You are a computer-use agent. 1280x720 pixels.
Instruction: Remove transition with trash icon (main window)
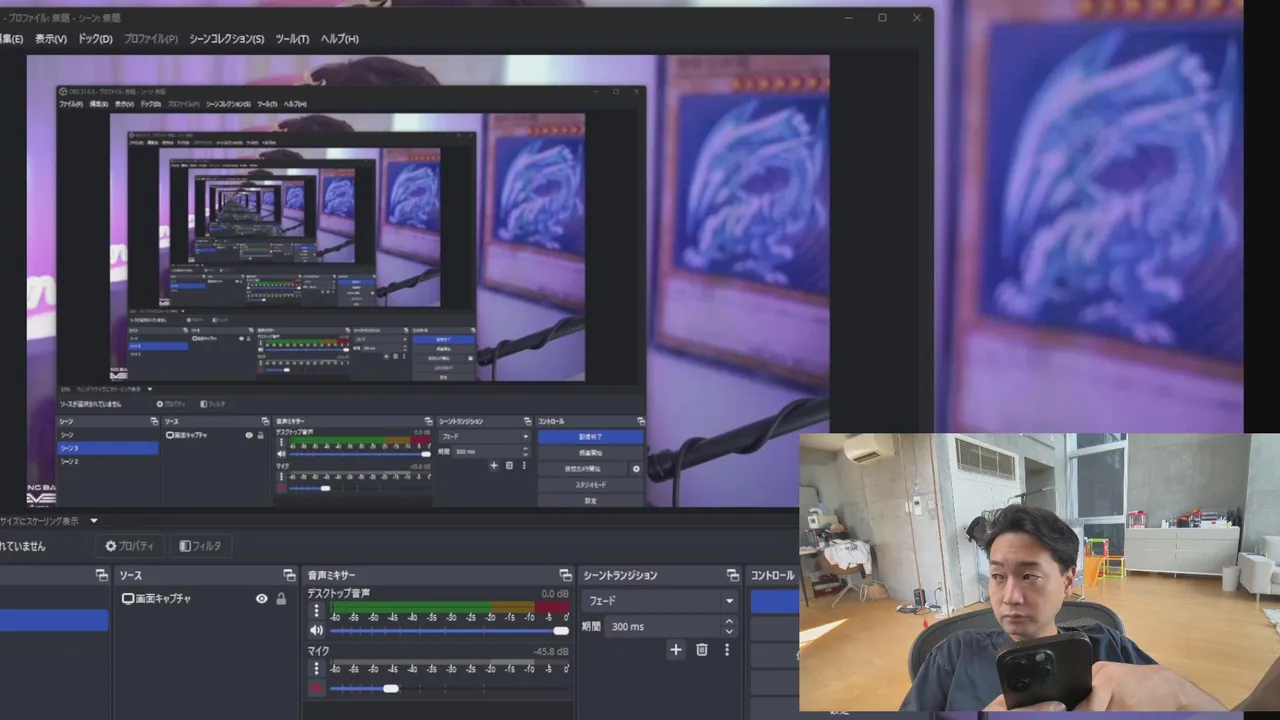[702, 650]
